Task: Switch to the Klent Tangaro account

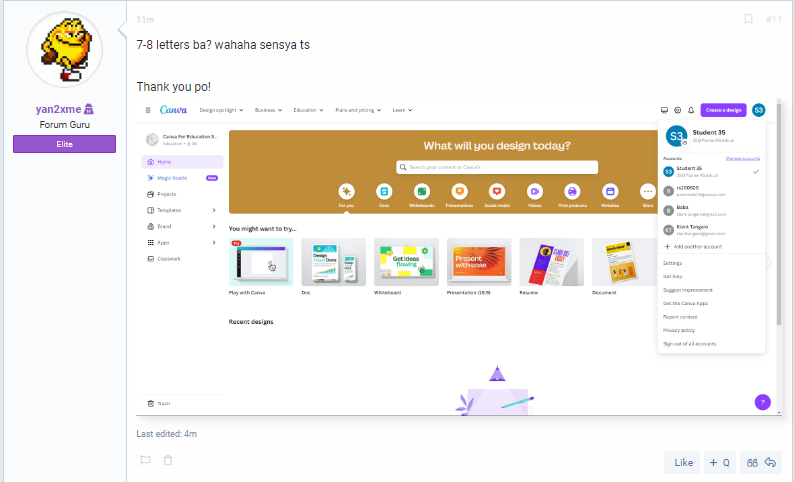Action: click(x=711, y=230)
